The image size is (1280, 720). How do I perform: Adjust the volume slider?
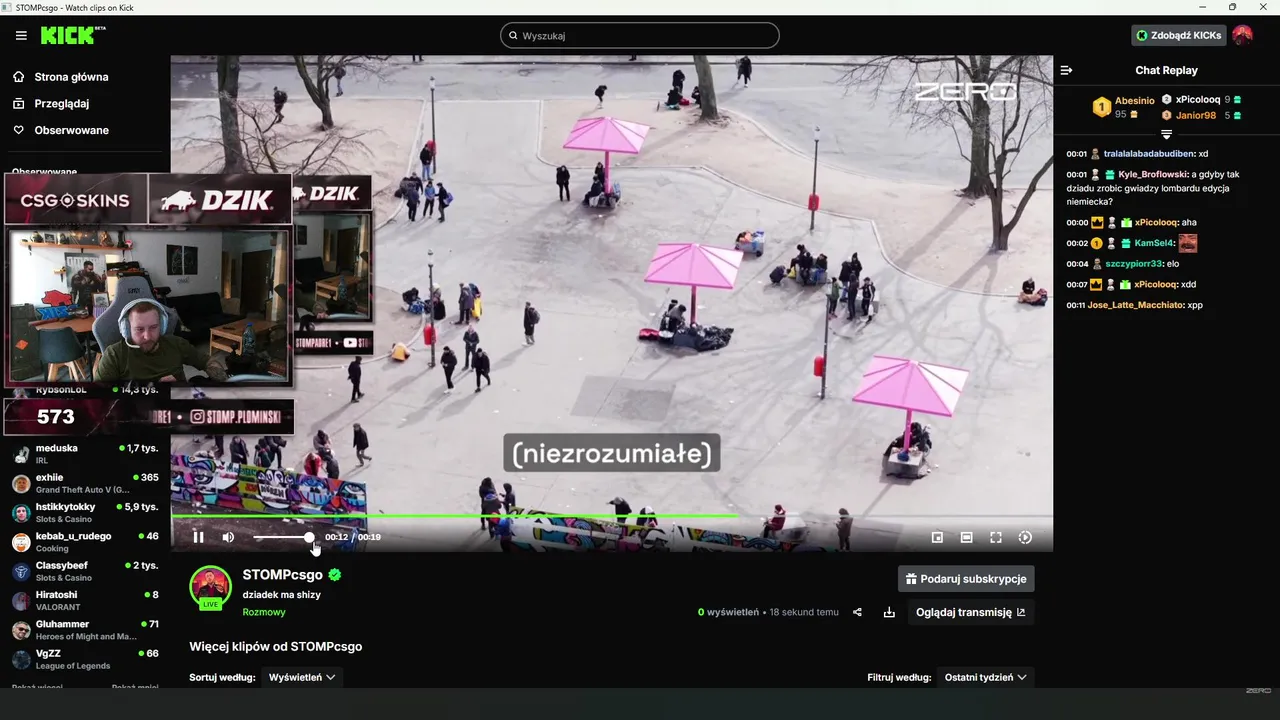[281, 537]
